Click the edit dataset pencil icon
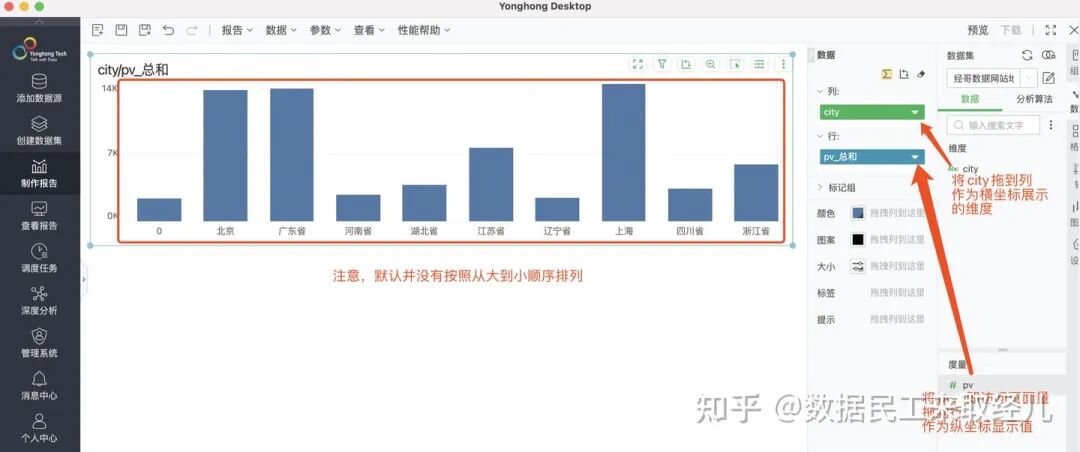Viewport: 1080px width, 452px height. click(x=1048, y=78)
